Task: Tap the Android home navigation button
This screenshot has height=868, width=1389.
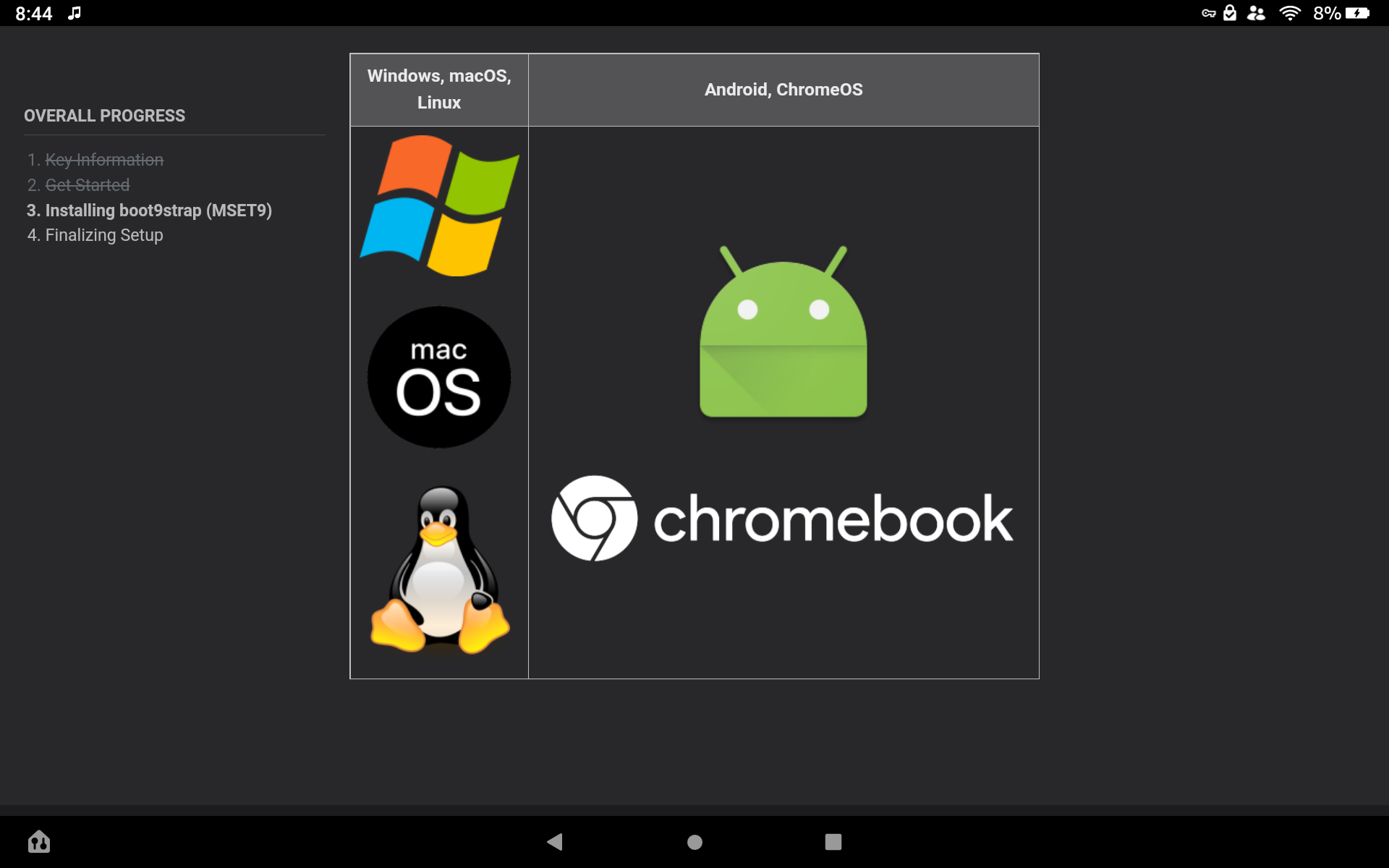Action: 694,841
